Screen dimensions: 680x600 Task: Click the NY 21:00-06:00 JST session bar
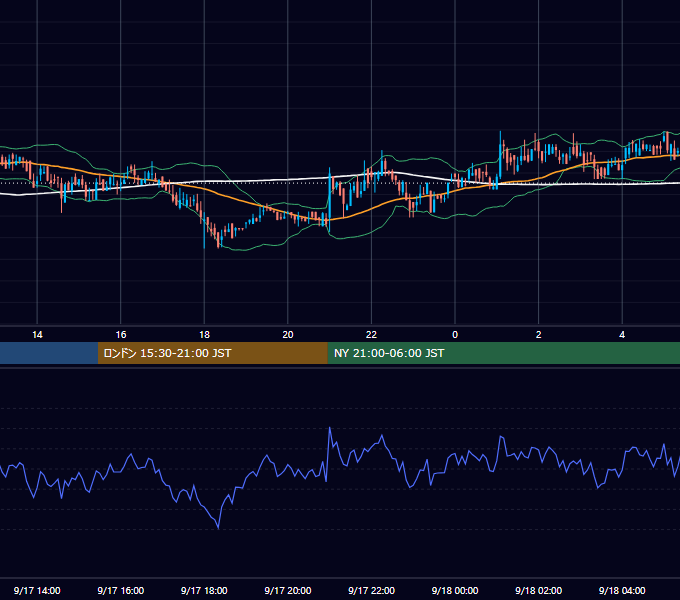(503, 353)
